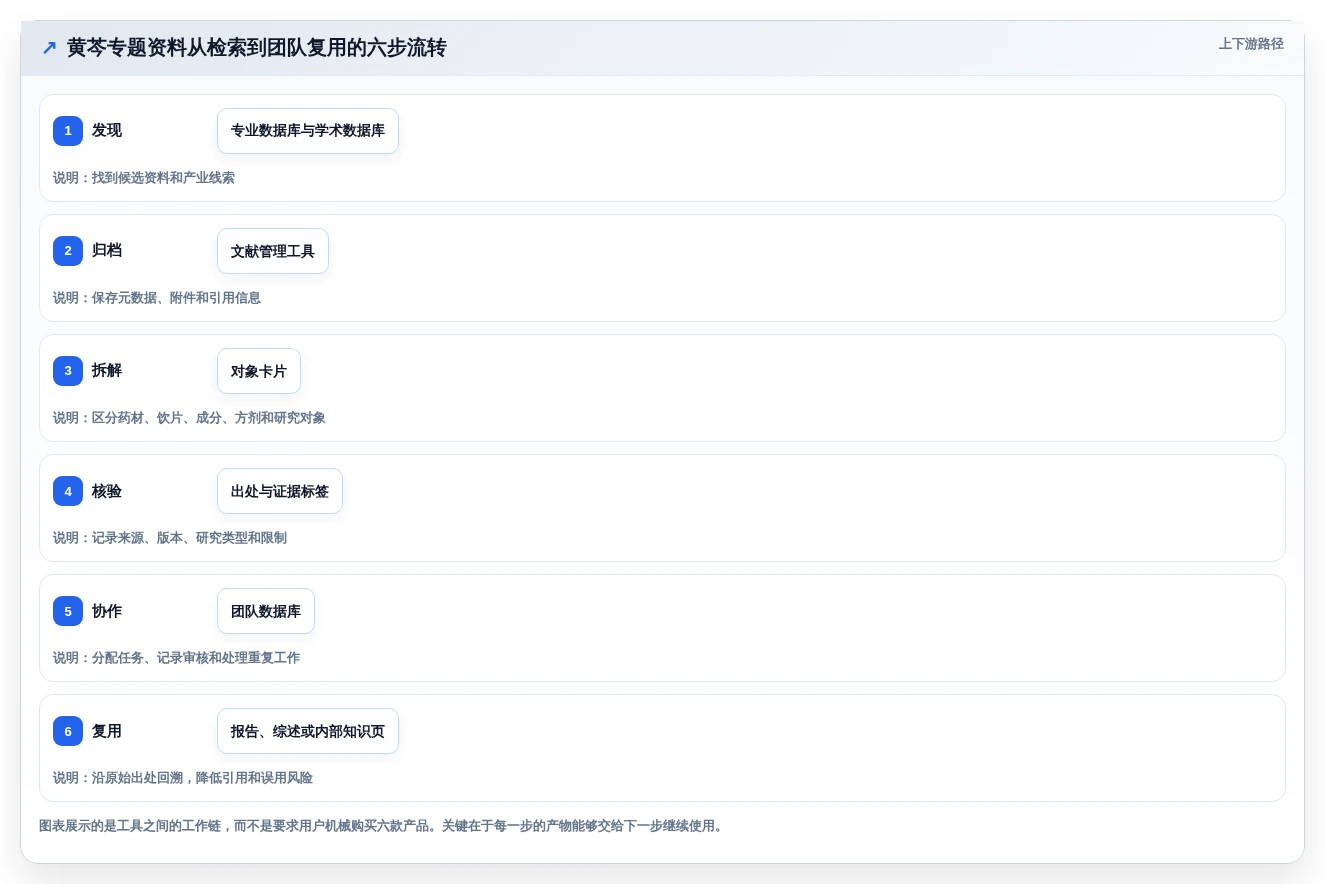
Task: Click the arrow icon beside the title
Action: [x=49, y=48]
